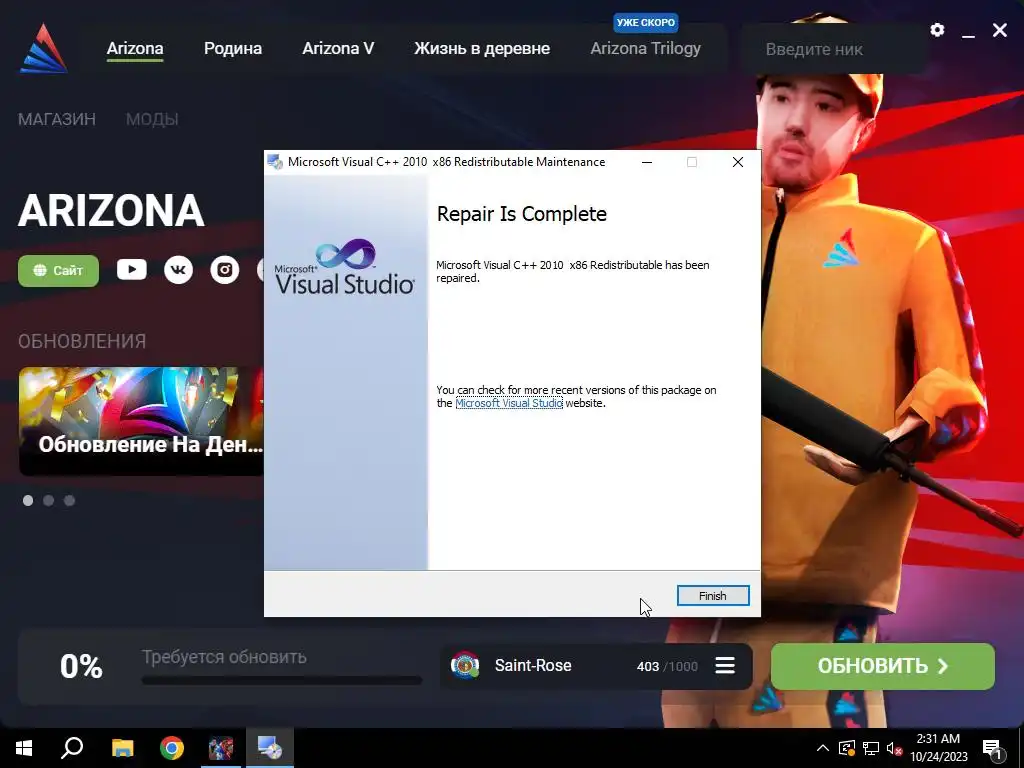Open notification center icon
The height and width of the screenshot is (768, 1024).
coord(993,749)
